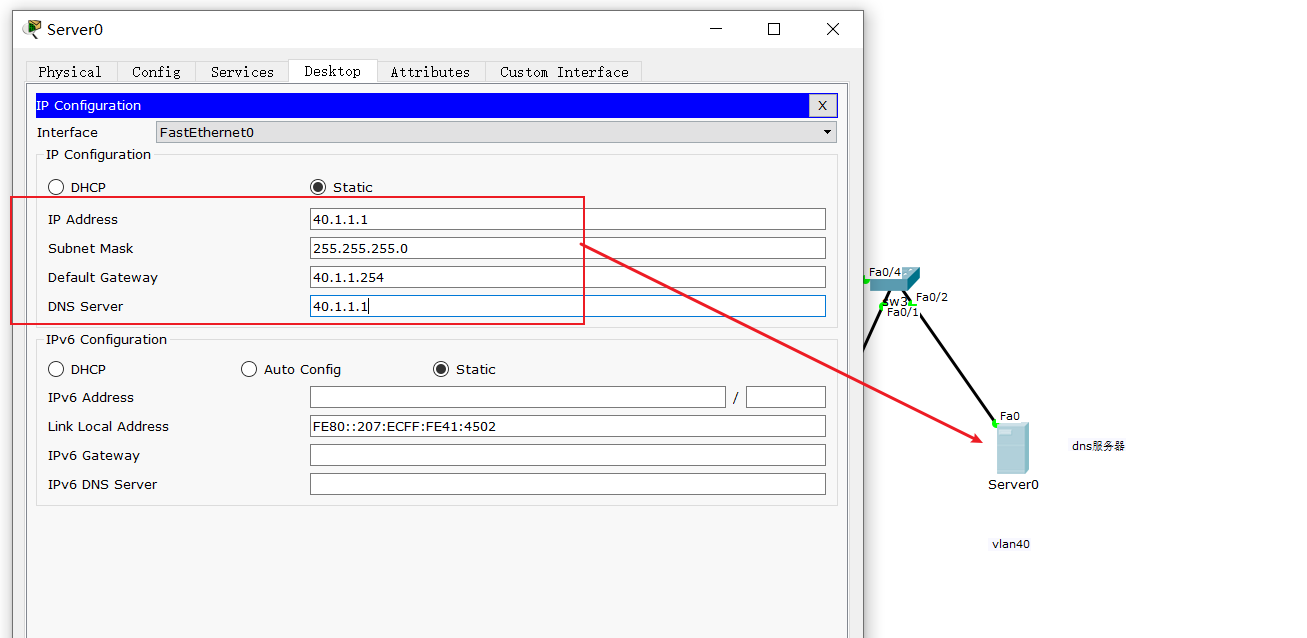Image resolution: width=1307 pixels, height=638 pixels.
Task: Click the IPv6 DNS Server field
Action: 567,484
